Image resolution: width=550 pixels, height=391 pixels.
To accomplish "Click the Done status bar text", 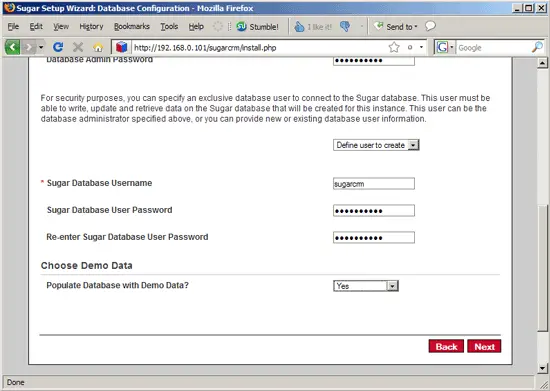I will point(16,382).
